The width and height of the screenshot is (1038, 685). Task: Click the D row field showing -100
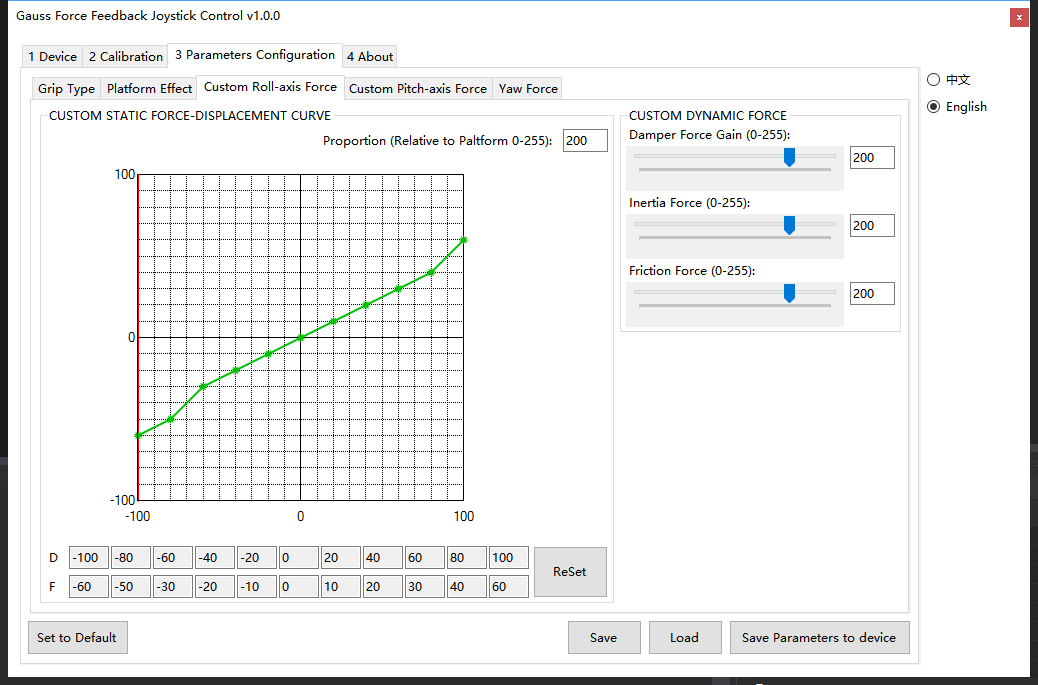tap(89, 557)
